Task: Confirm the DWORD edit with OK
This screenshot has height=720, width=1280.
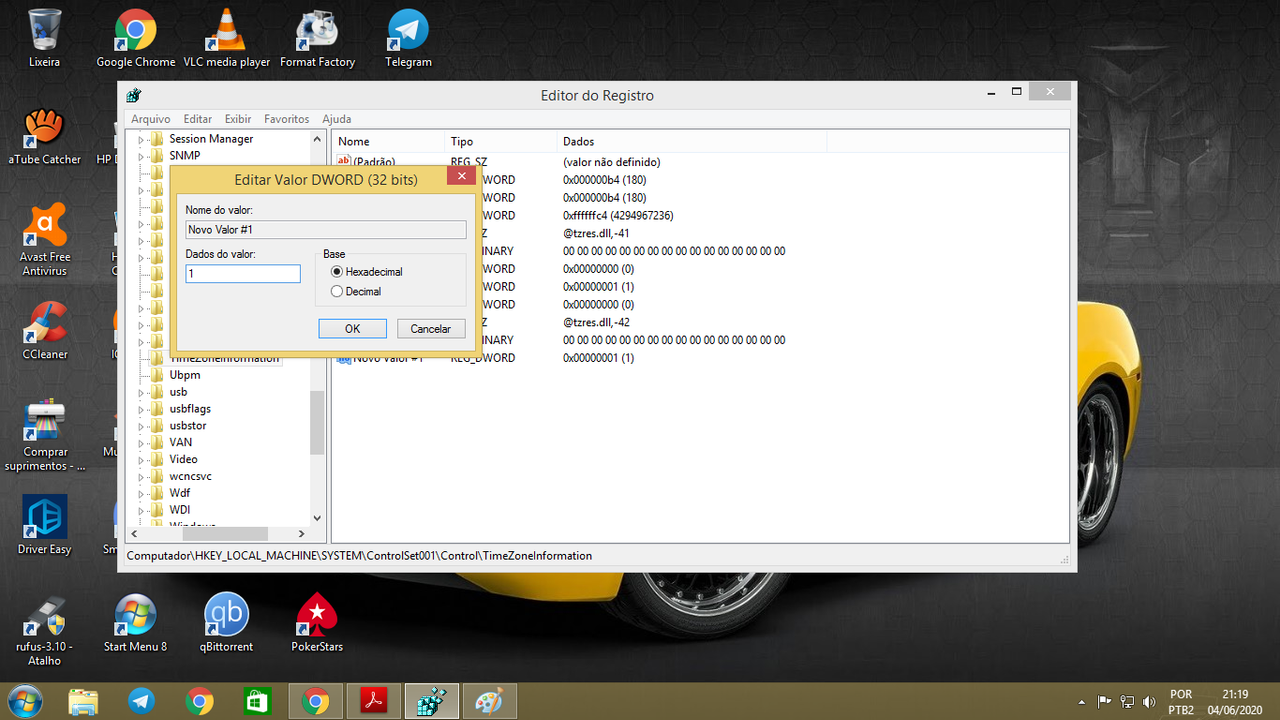Action: (x=353, y=329)
